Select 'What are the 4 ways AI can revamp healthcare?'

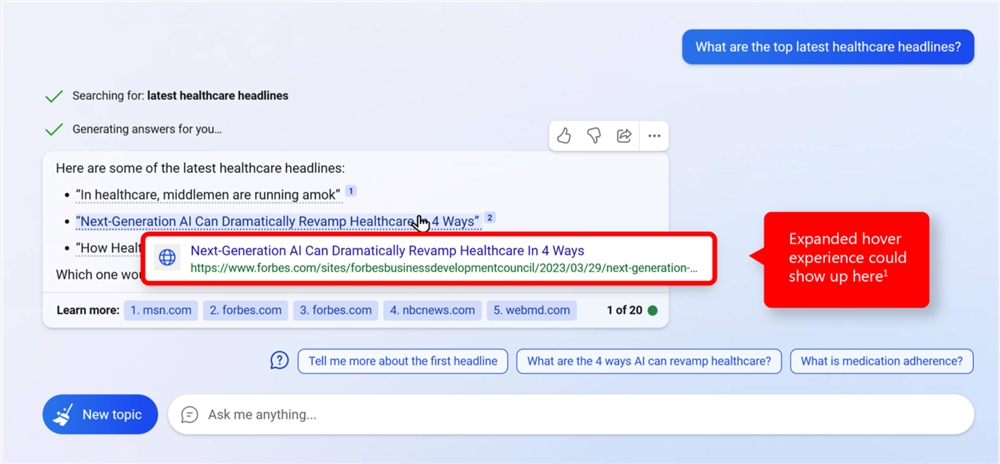click(x=649, y=361)
